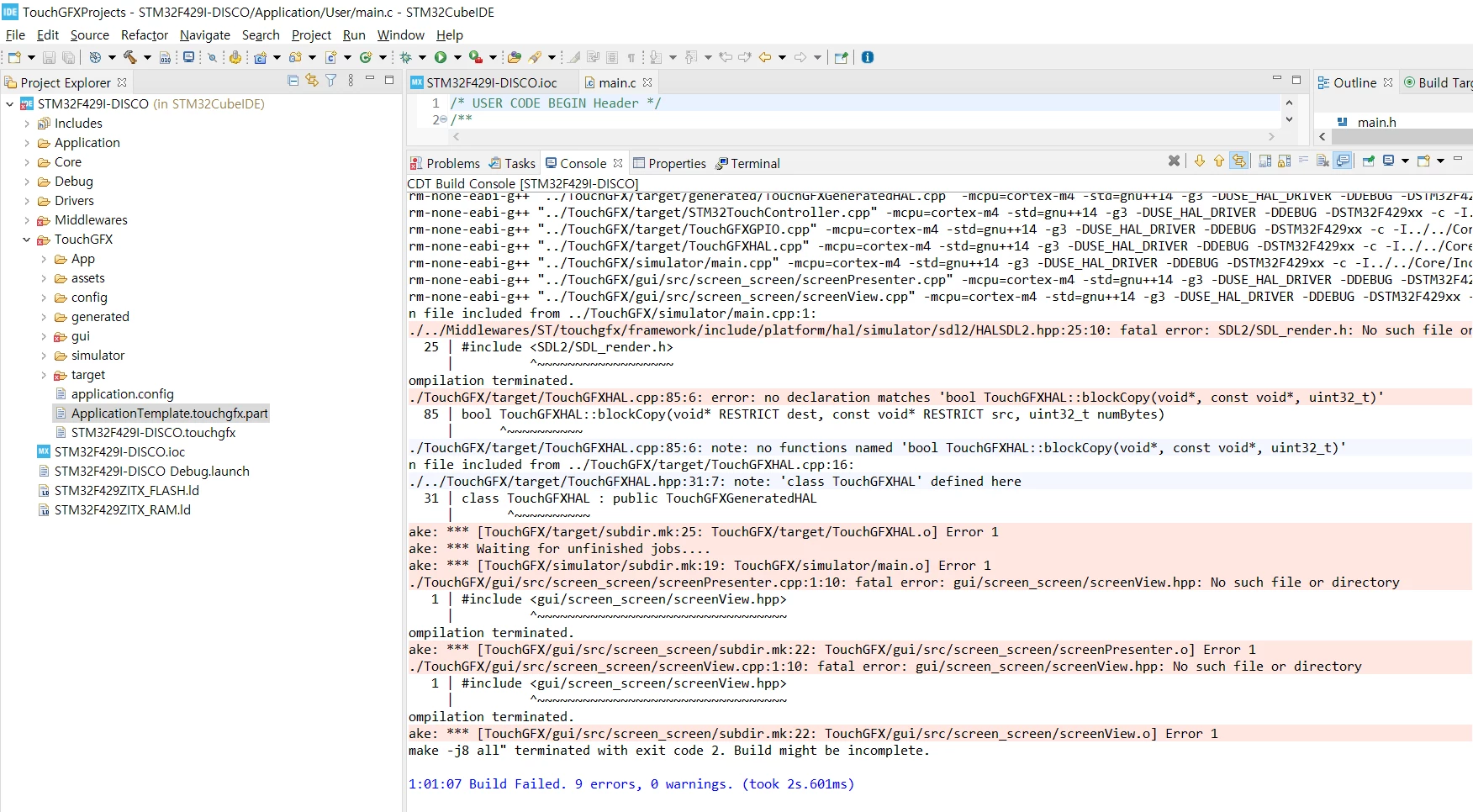Expand the Middlewares folder arrow
This screenshot has height=812, width=1473.
pos(26,220)
